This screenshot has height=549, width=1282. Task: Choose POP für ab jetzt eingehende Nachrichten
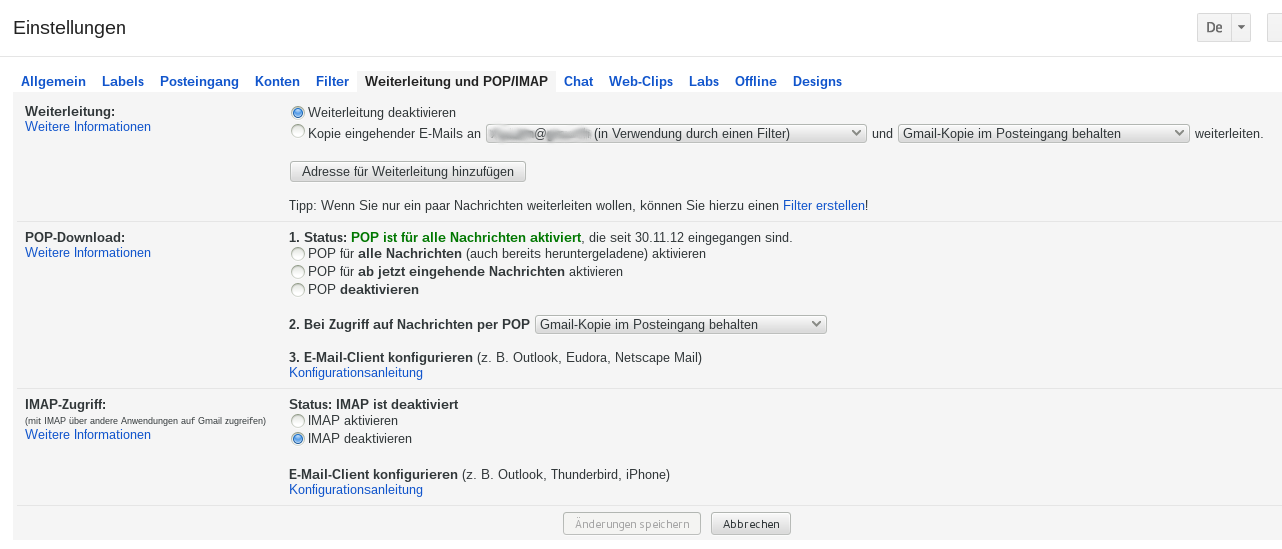click(298, 272)
